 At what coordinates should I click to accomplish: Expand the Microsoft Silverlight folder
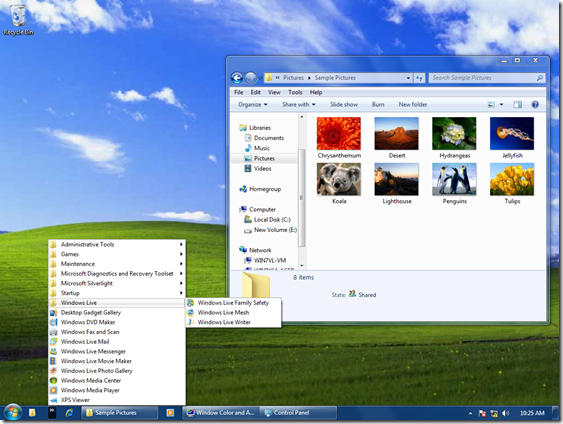tap(117, 283)
